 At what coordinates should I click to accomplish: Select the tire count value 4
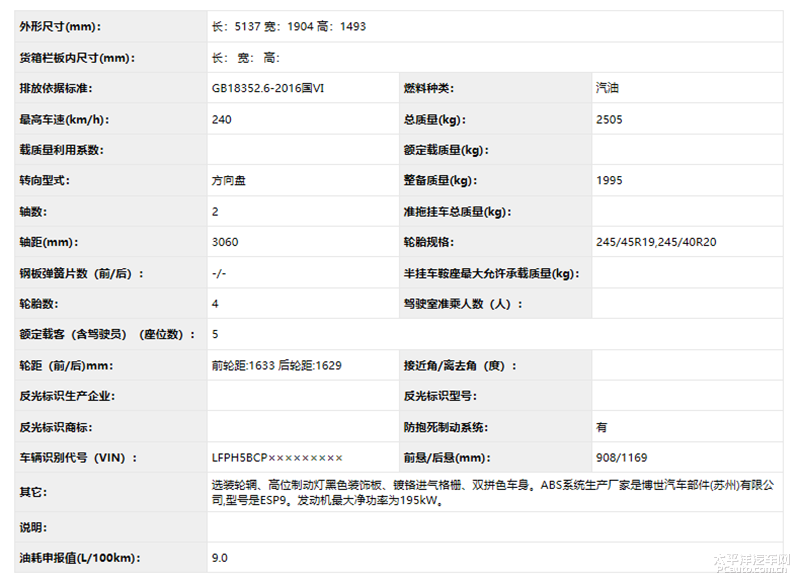coord(215,304)
